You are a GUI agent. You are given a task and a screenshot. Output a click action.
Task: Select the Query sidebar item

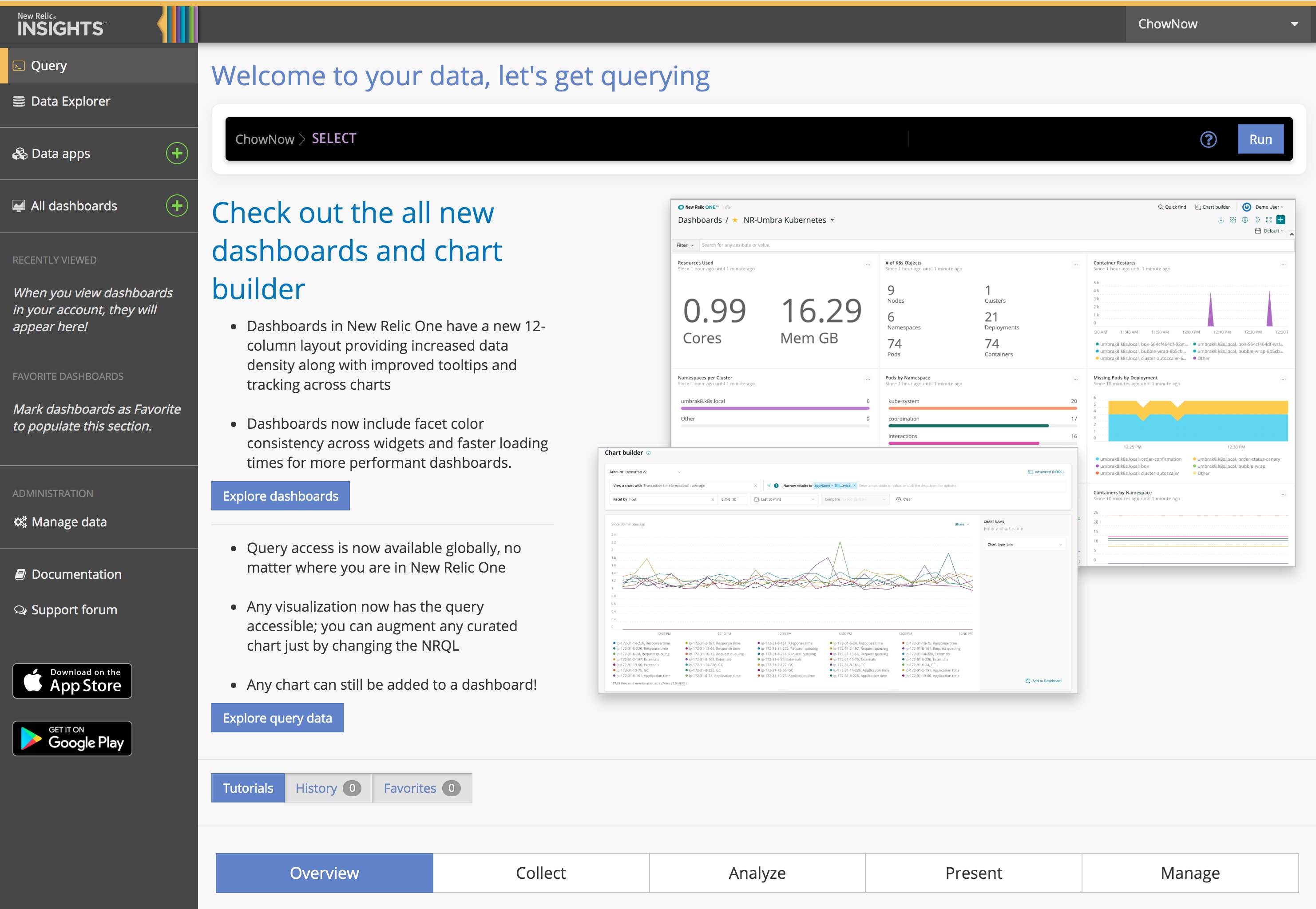[x=49, y=66]
